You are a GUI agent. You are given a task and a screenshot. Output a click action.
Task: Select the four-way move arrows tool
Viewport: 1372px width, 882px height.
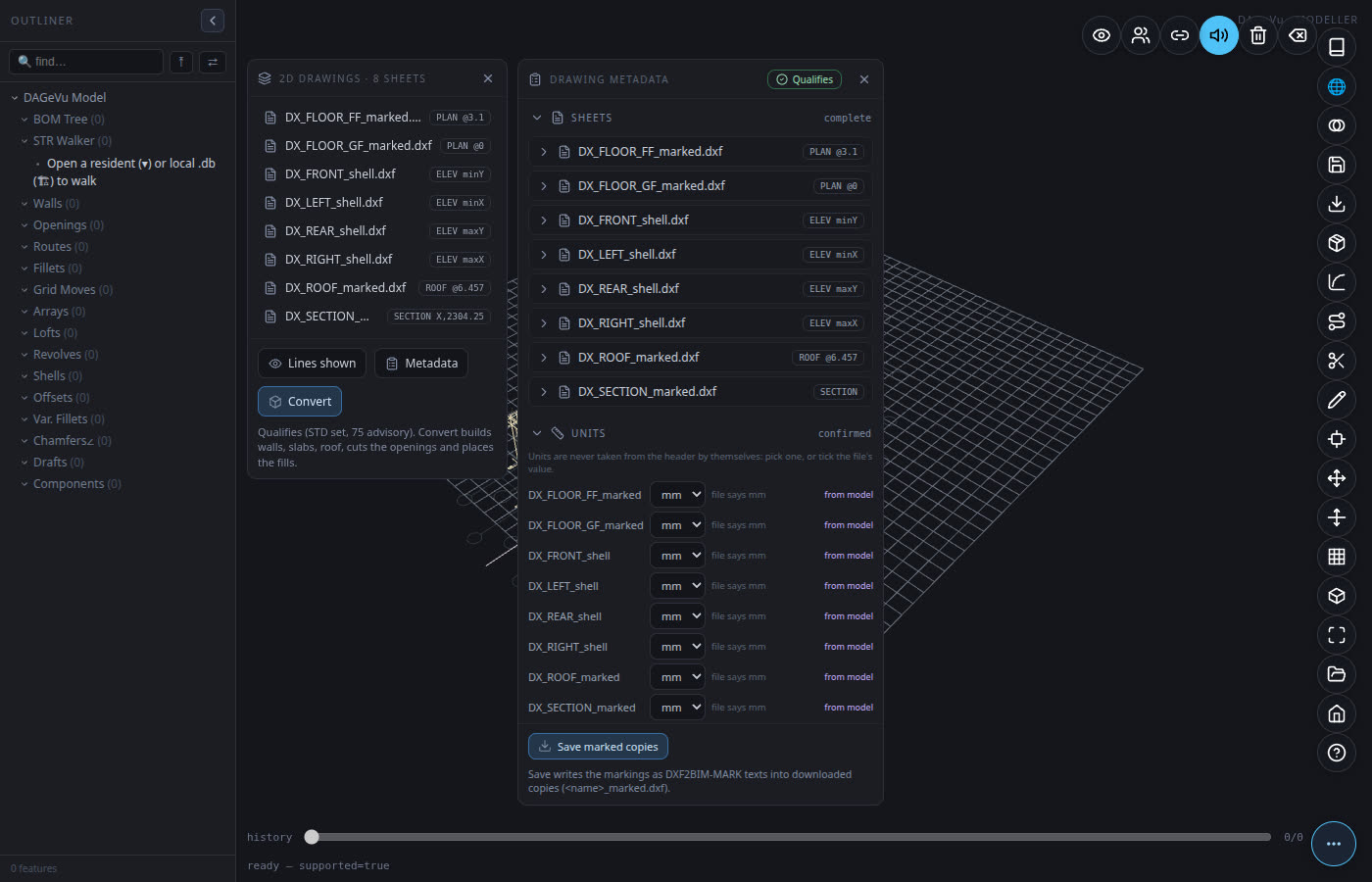point(1337,478)
